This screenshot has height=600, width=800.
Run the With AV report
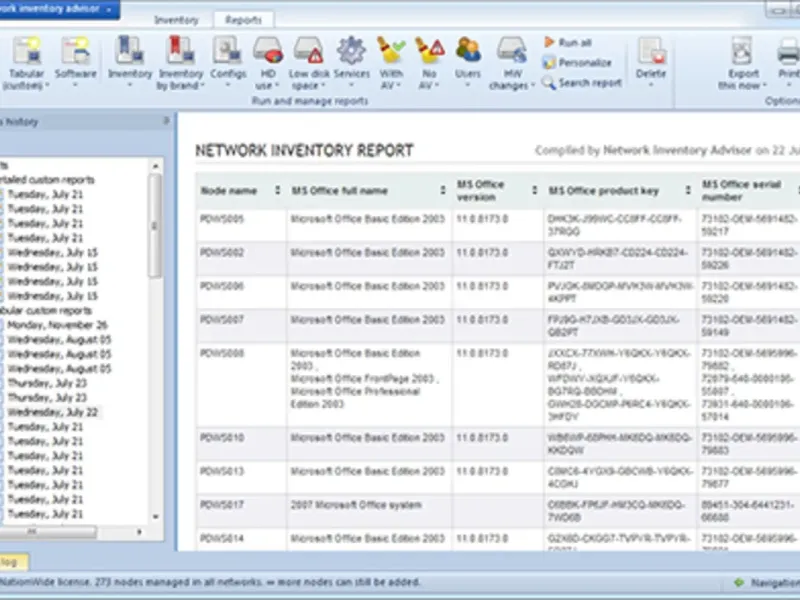[391, 51]
